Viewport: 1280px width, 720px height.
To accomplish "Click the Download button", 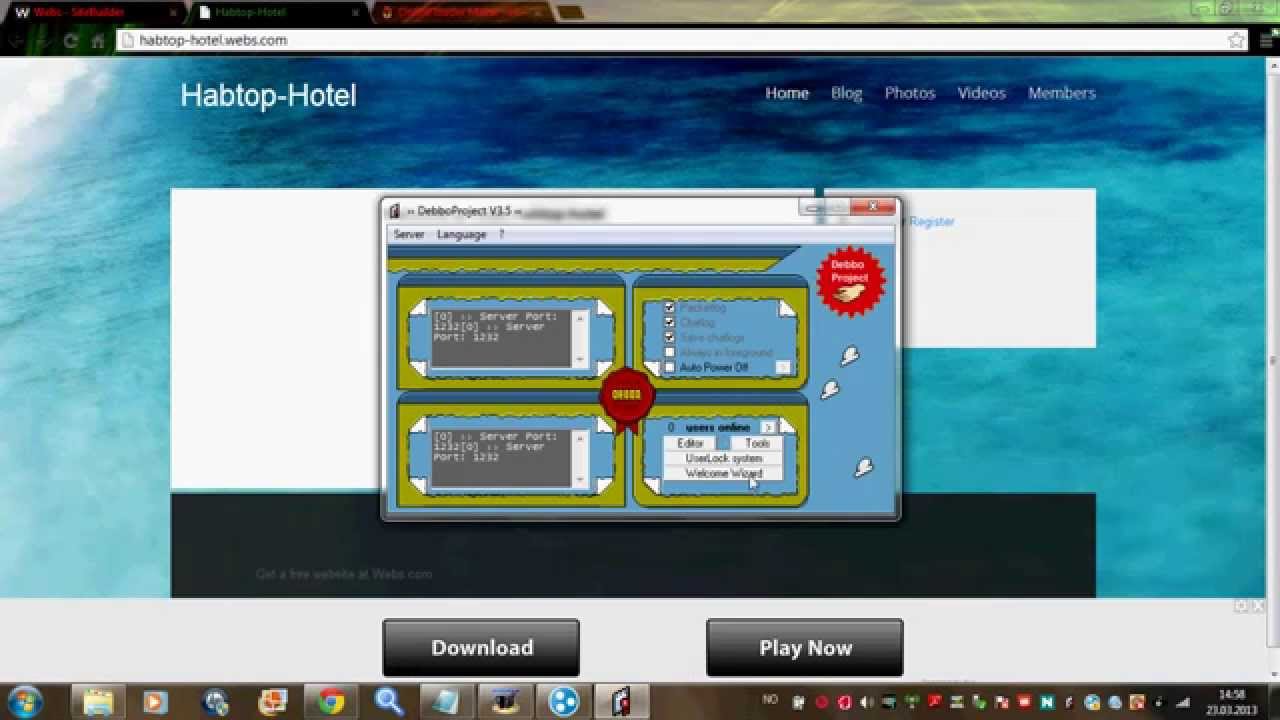I will [481, 648].
